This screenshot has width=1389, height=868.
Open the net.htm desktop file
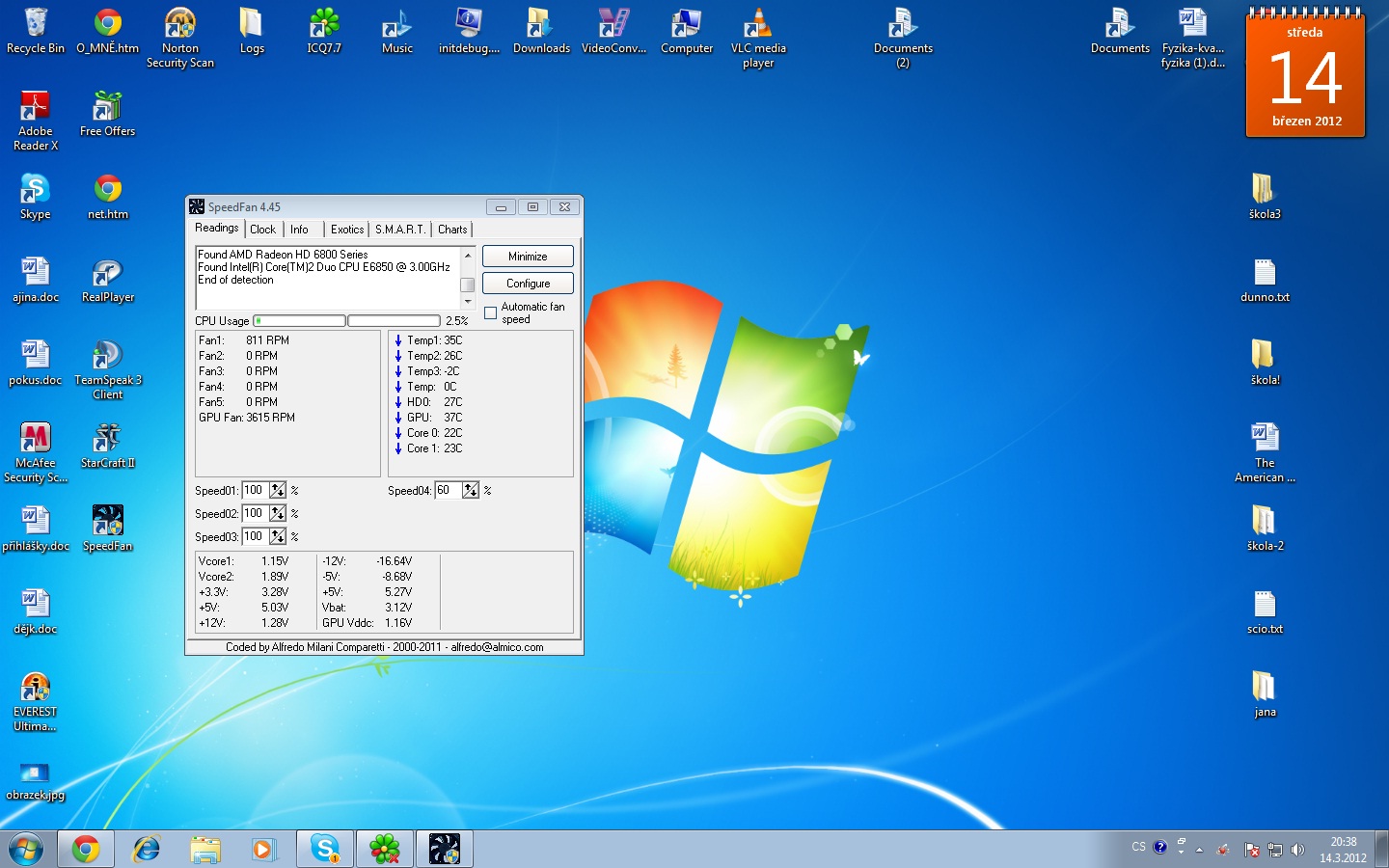[108, 197]
